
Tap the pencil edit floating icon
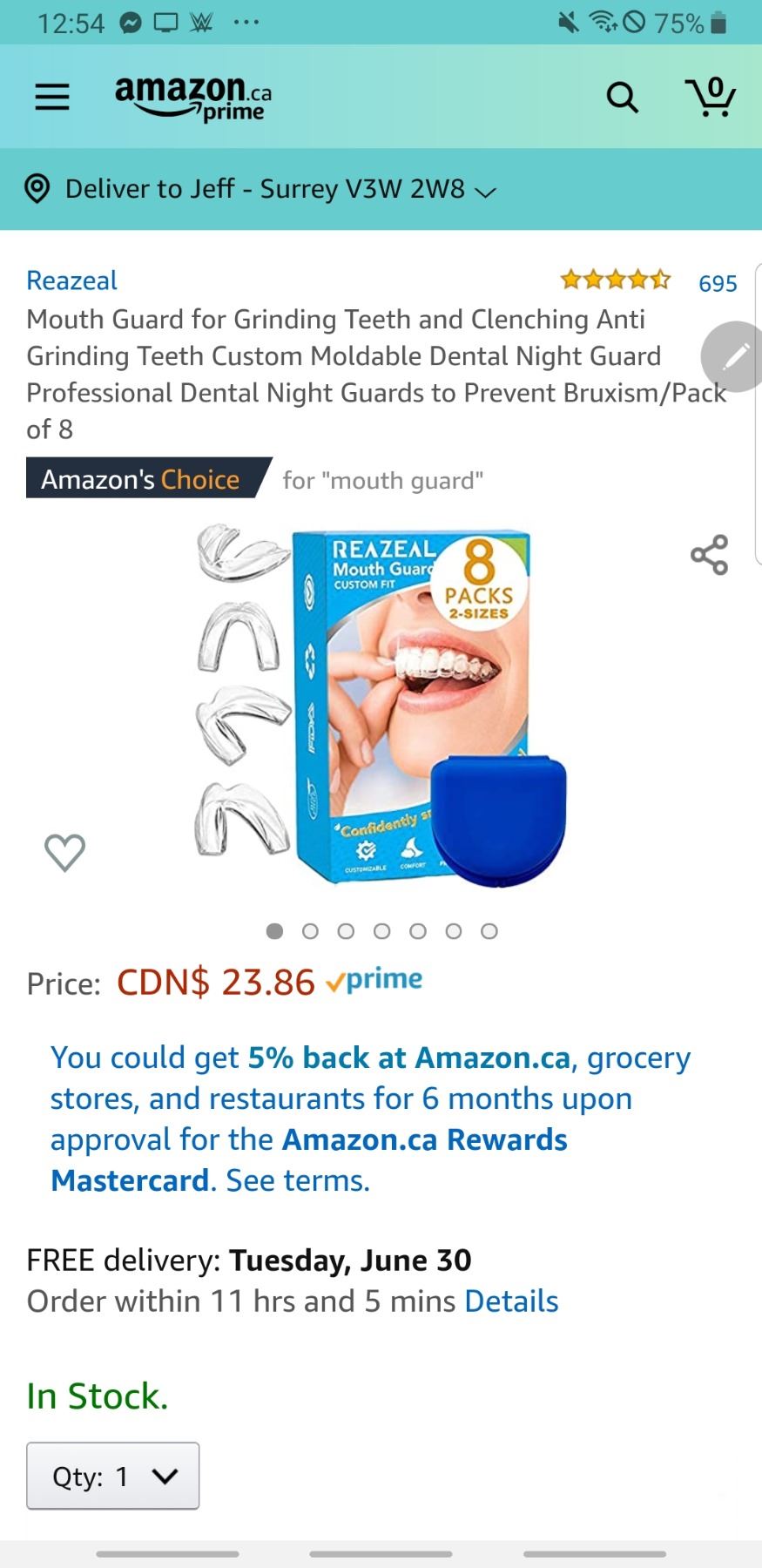pyautogui.click(x=734, y=356)
